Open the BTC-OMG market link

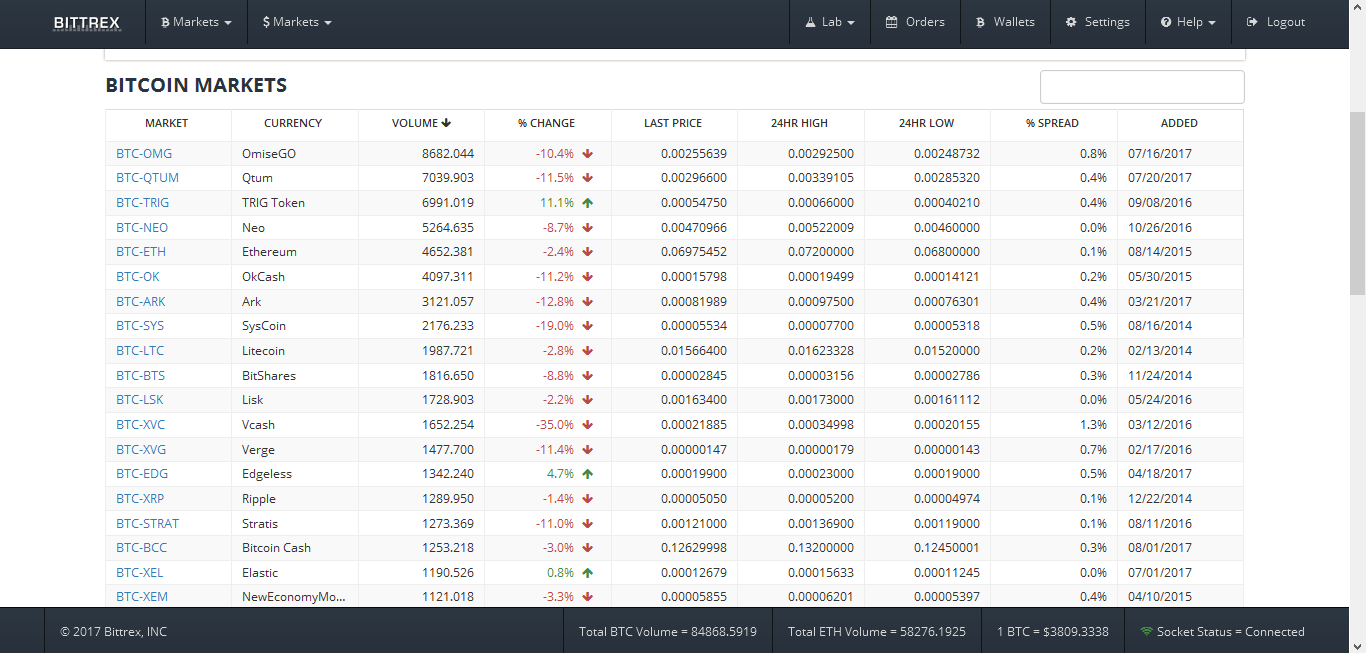[x=144, y=153]
